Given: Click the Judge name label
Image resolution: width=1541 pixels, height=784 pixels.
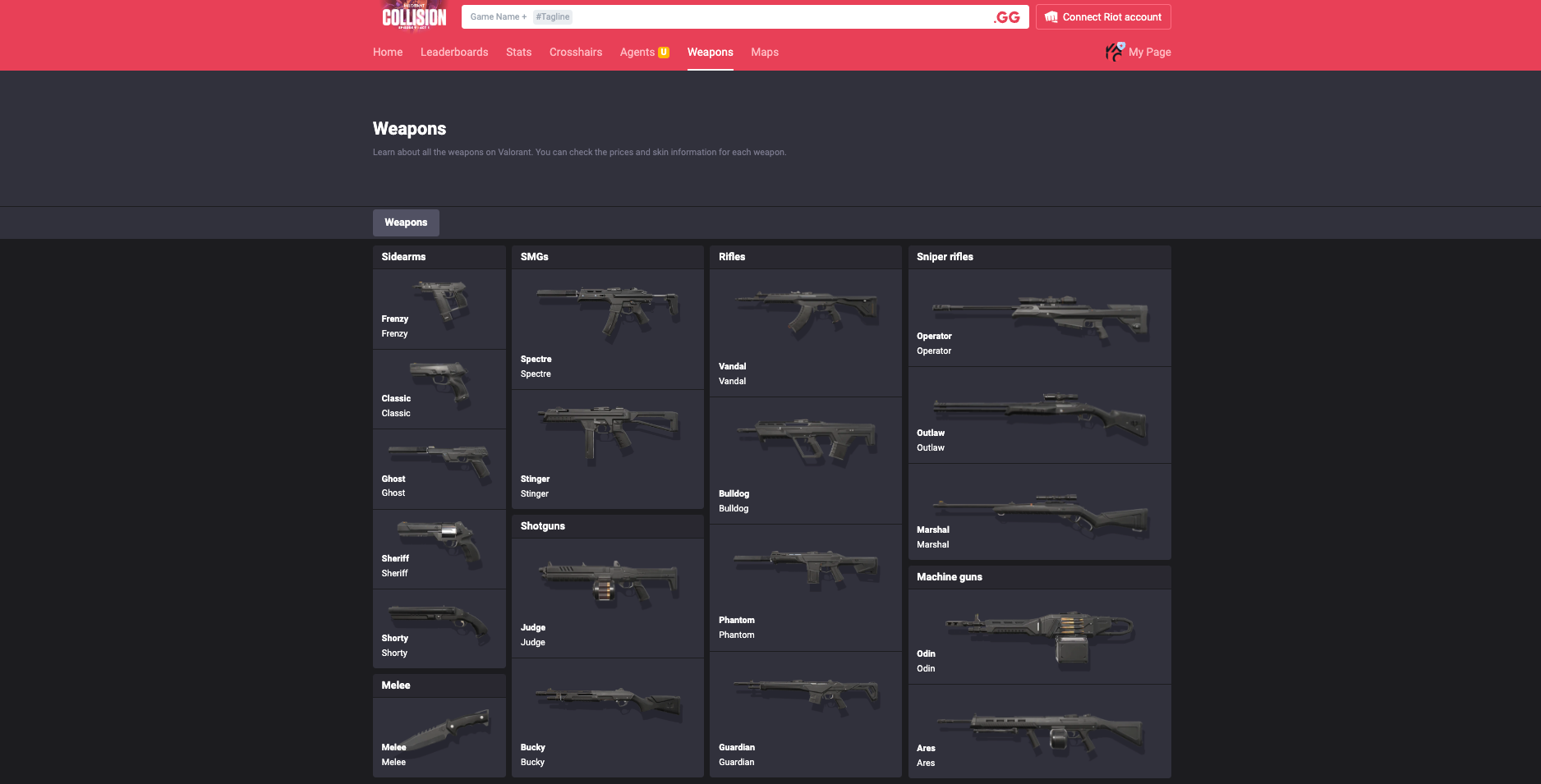Looking at the screenshot, I should pos(532,628).
